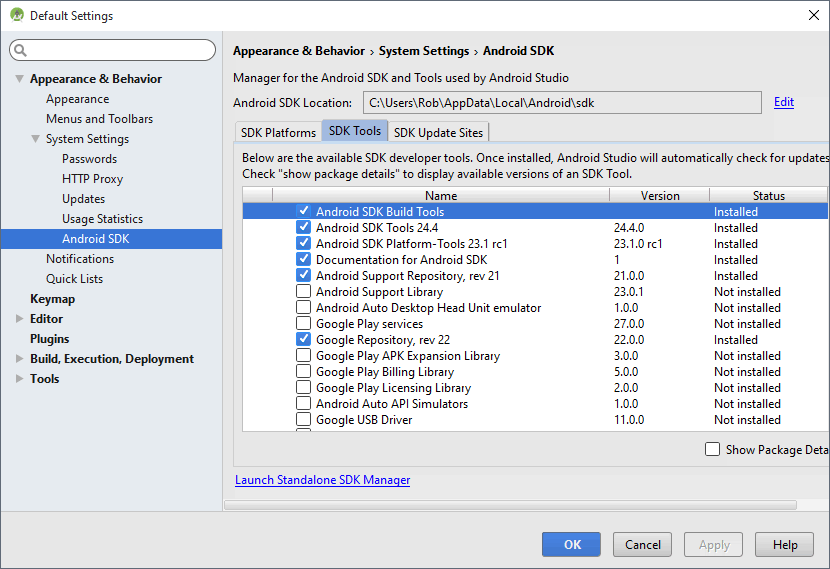Click the Android SDK Location path field
Screen dimensions: 830x569
tap(562, 103)
